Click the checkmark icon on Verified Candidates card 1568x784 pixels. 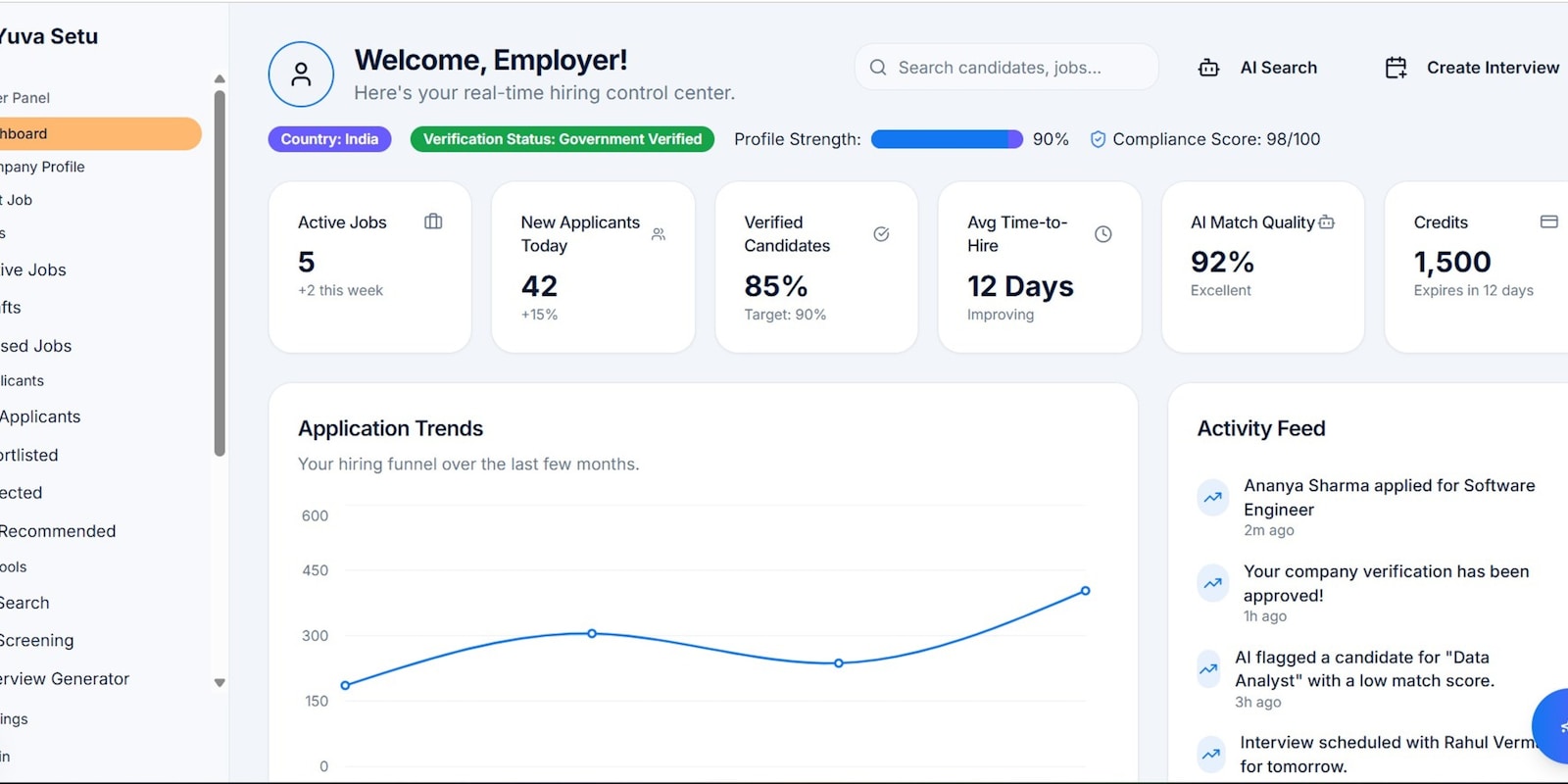881,234
